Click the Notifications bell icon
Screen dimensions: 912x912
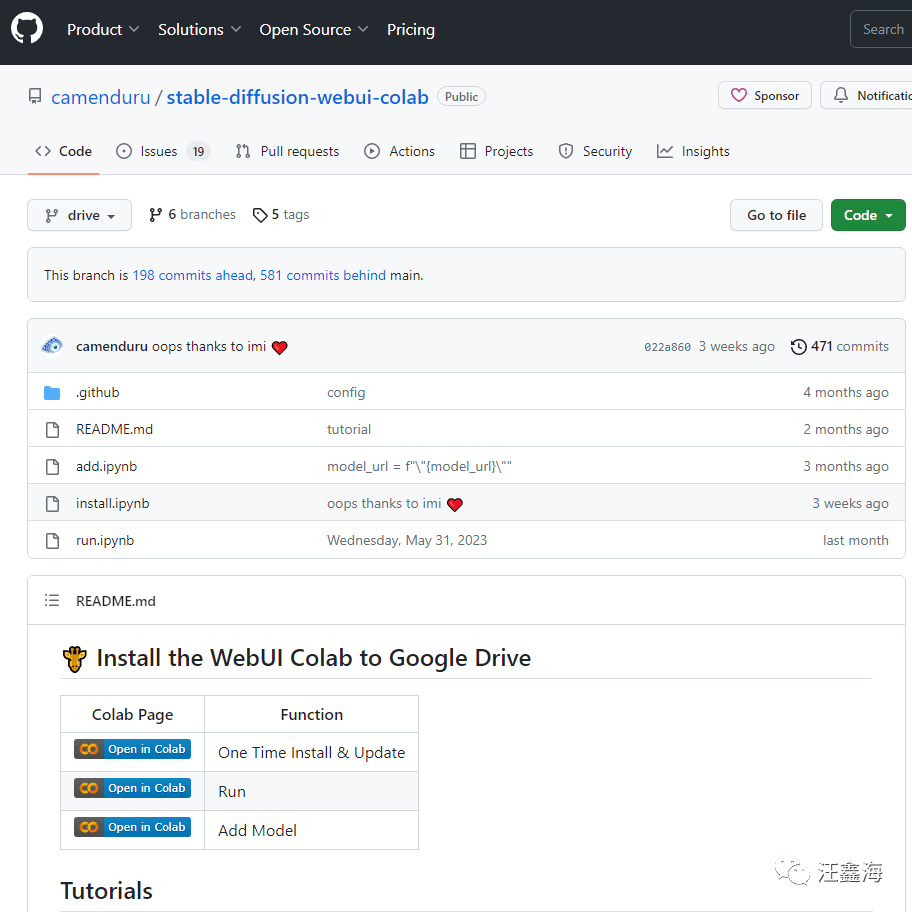(840, 95)
